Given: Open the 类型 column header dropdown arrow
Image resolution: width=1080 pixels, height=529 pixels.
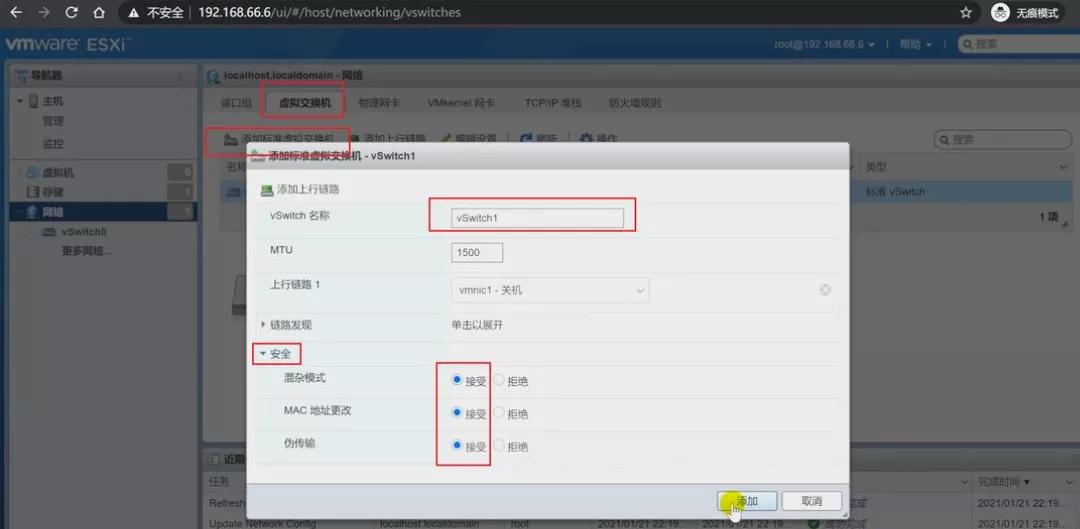Looking at the screenshot, I should [x=1063, y=167].
